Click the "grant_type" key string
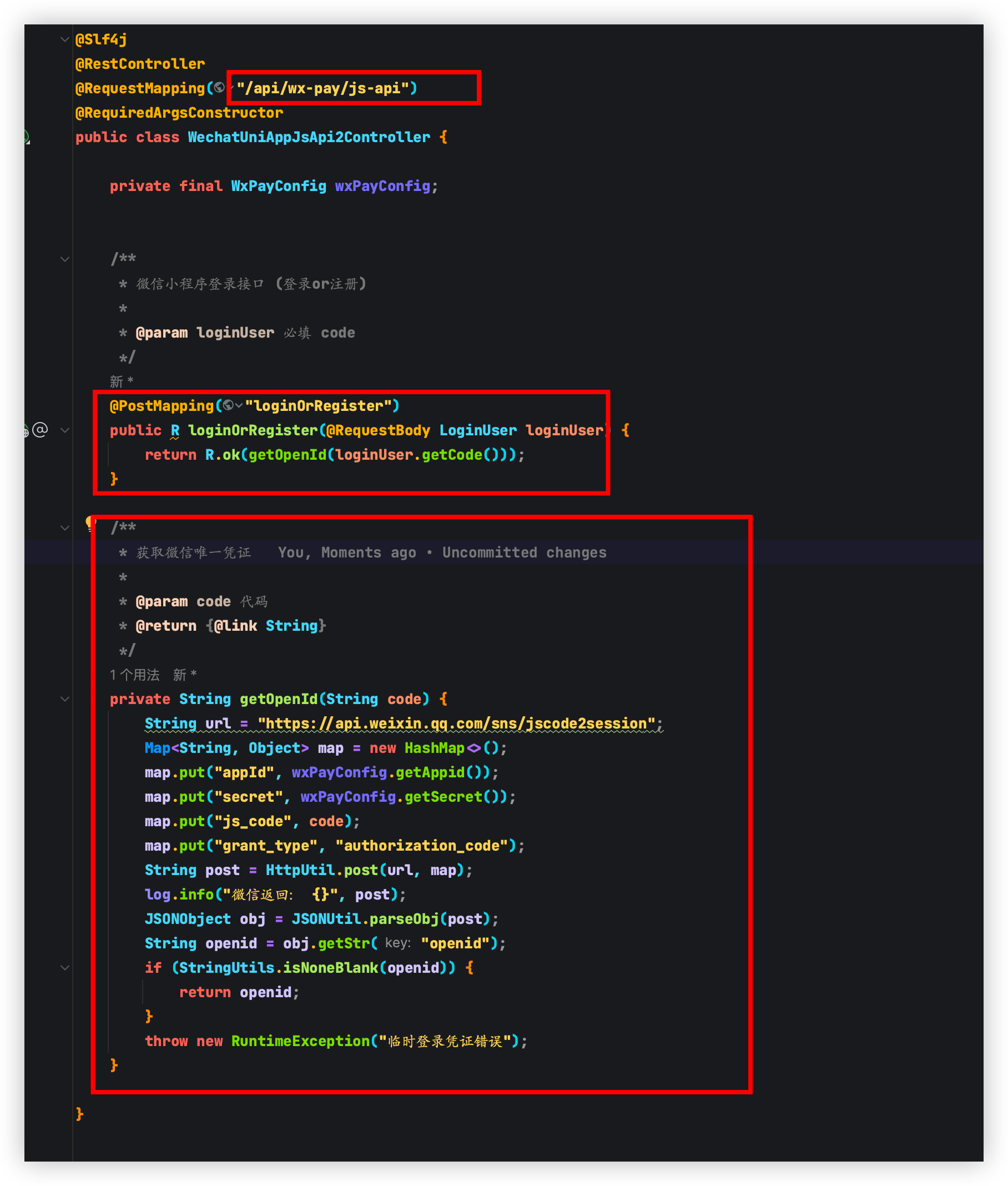This screenshot has width=1008, height=1186. coord(266,845)
